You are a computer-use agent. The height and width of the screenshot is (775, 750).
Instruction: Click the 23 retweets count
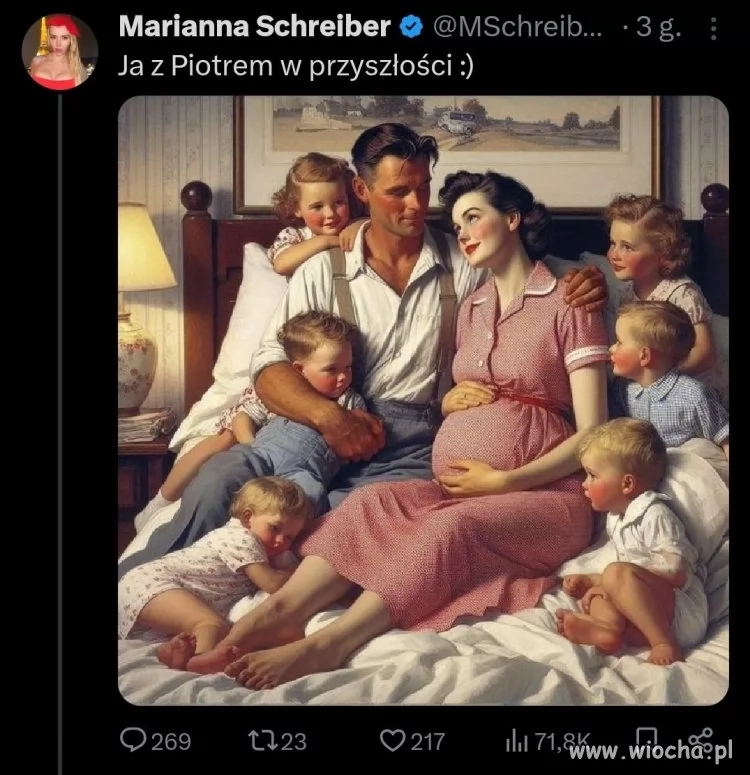294,741
